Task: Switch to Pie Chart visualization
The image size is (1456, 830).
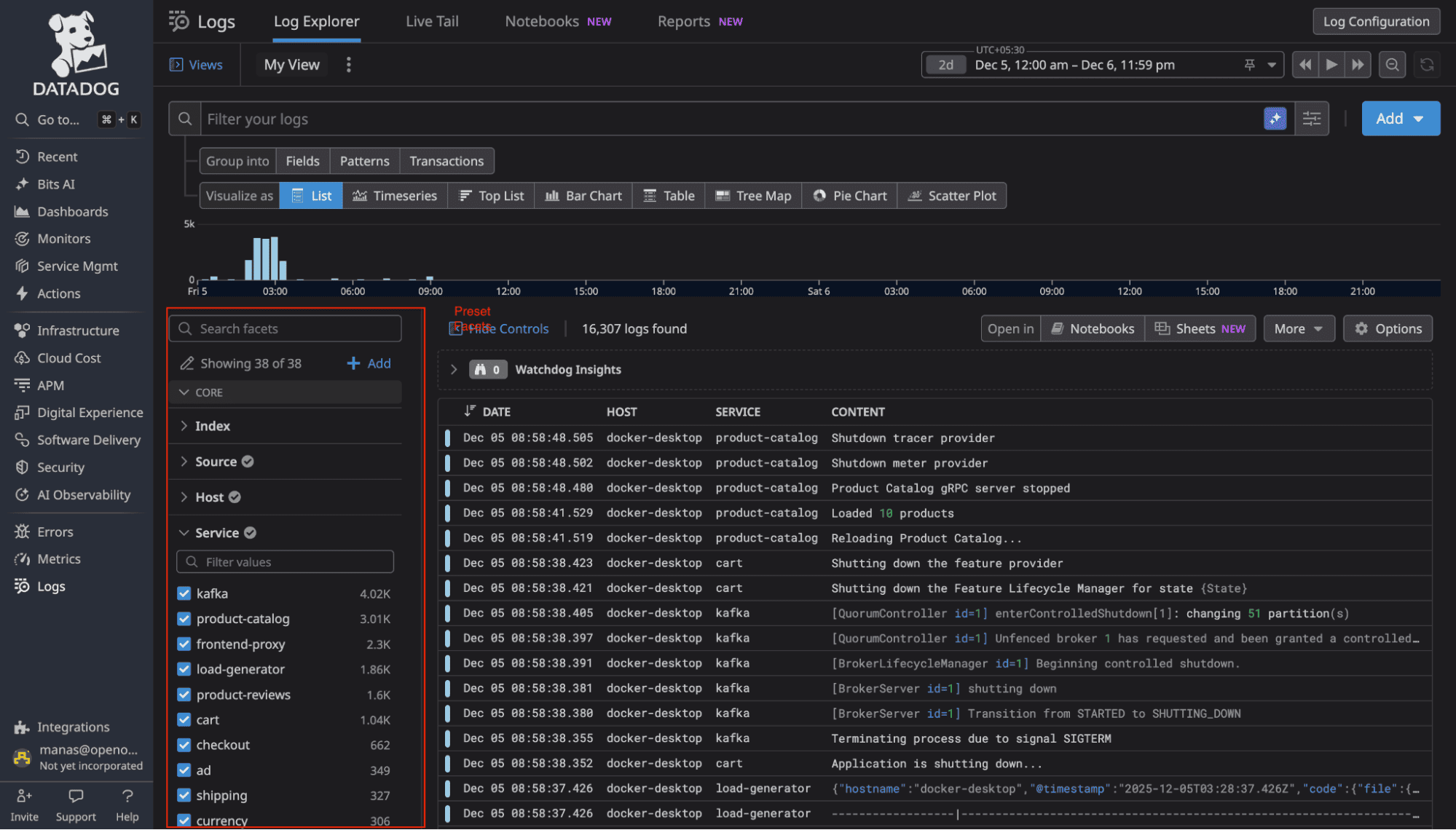Action: point(849,195)
